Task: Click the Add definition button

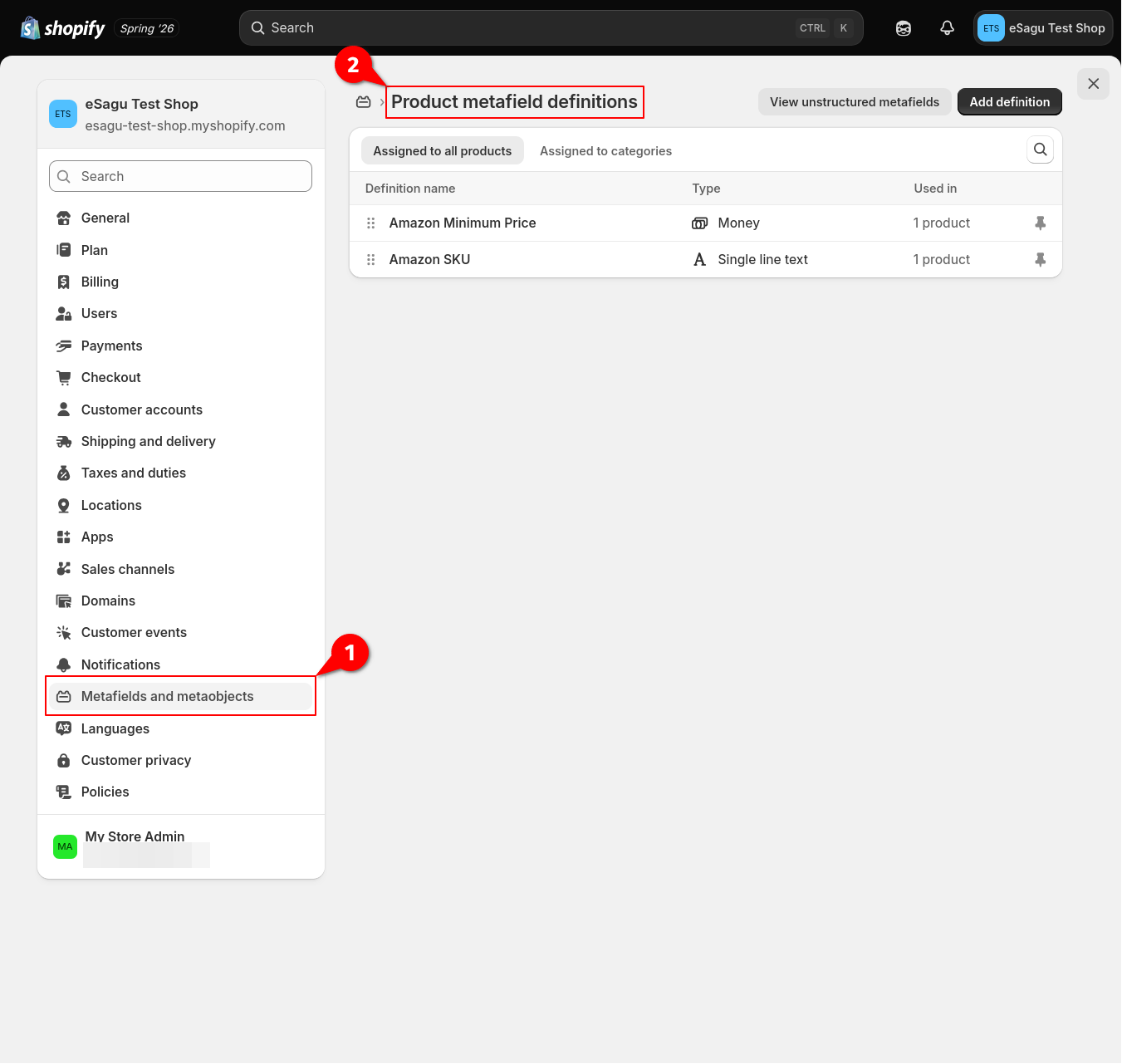Action: click(1010, 102)
